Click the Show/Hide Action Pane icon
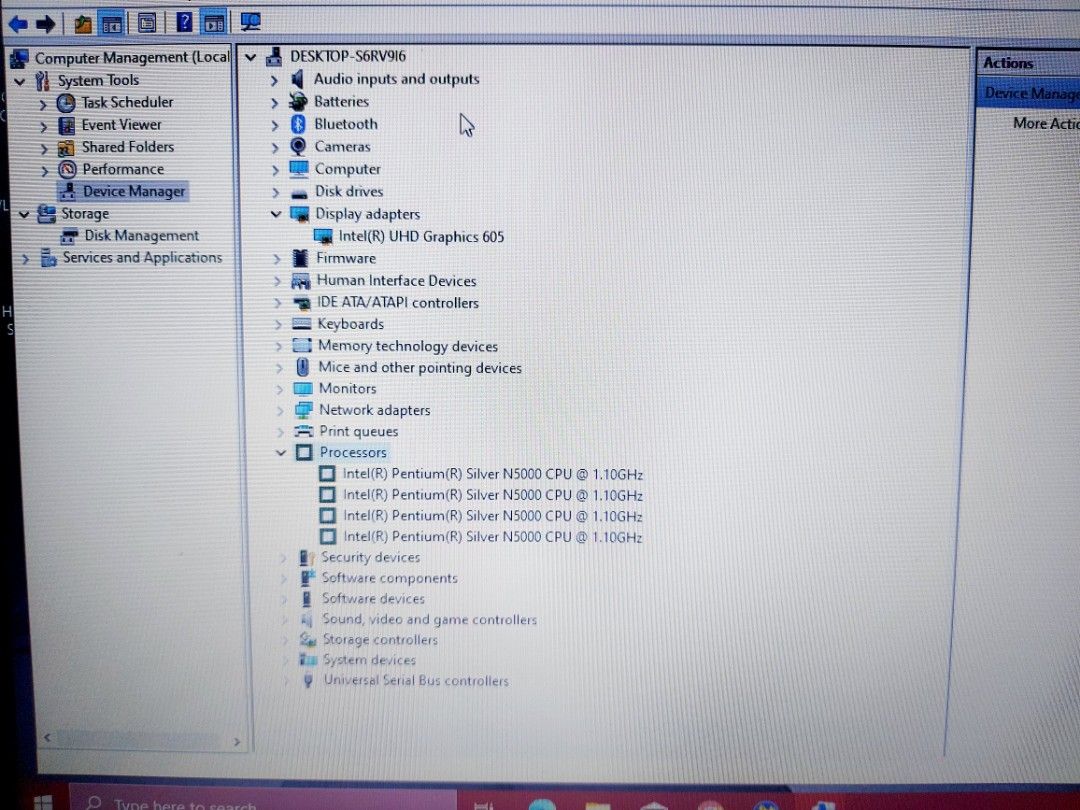Screen dimensions: 1080x810 [213, 22]
